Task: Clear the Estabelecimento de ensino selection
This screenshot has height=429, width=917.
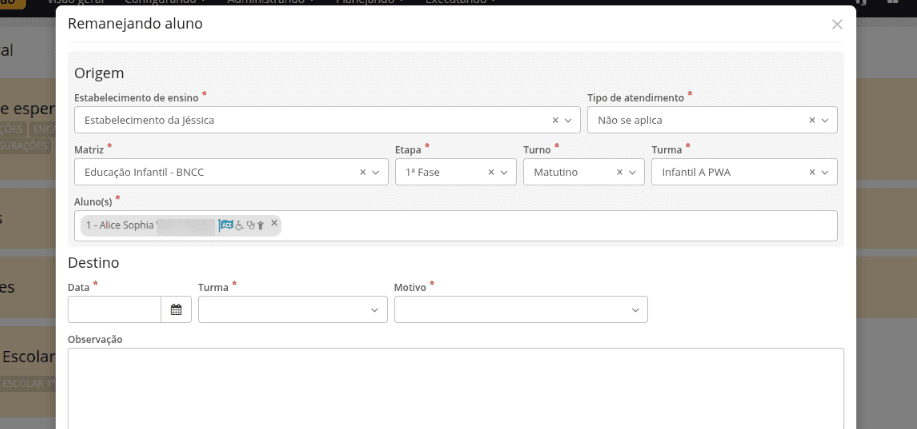Action: (555, 120)
